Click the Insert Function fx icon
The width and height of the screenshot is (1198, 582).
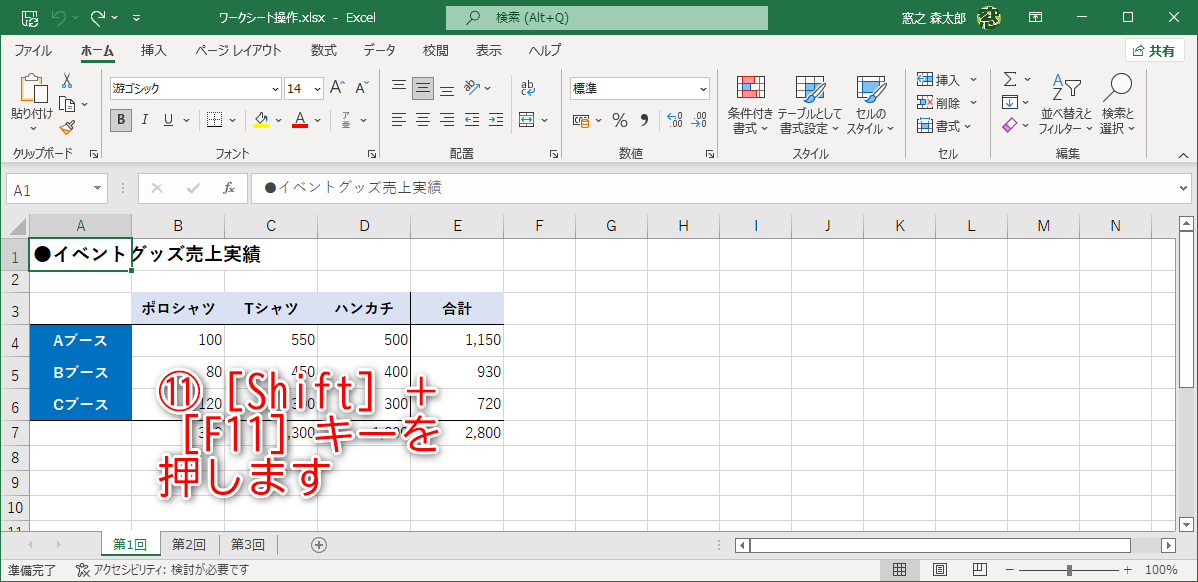(x=228, y=189)
